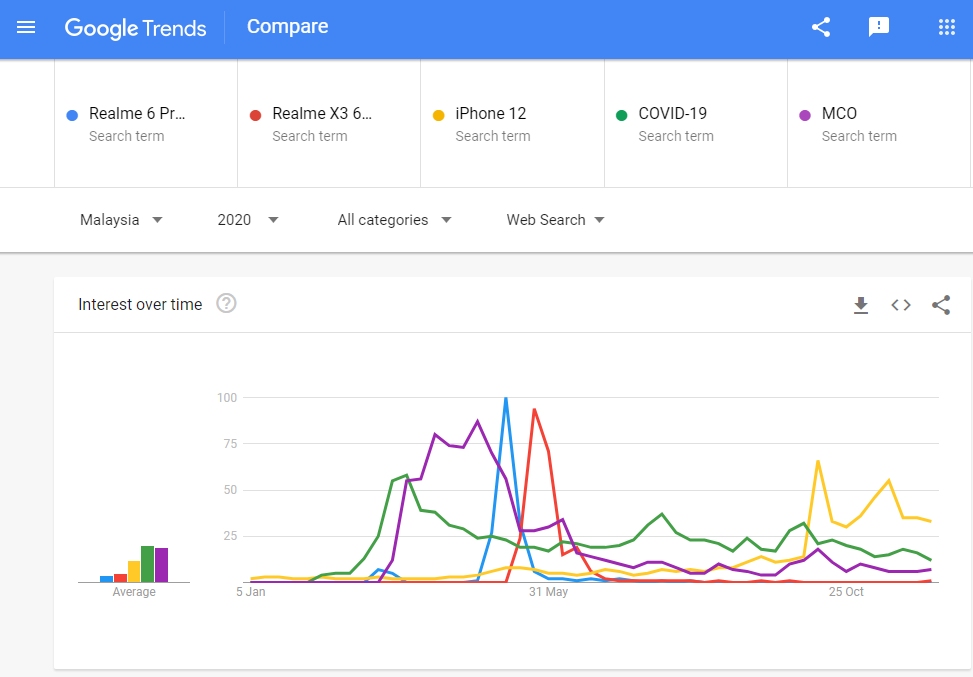Click the Google Trends logo

135,27
